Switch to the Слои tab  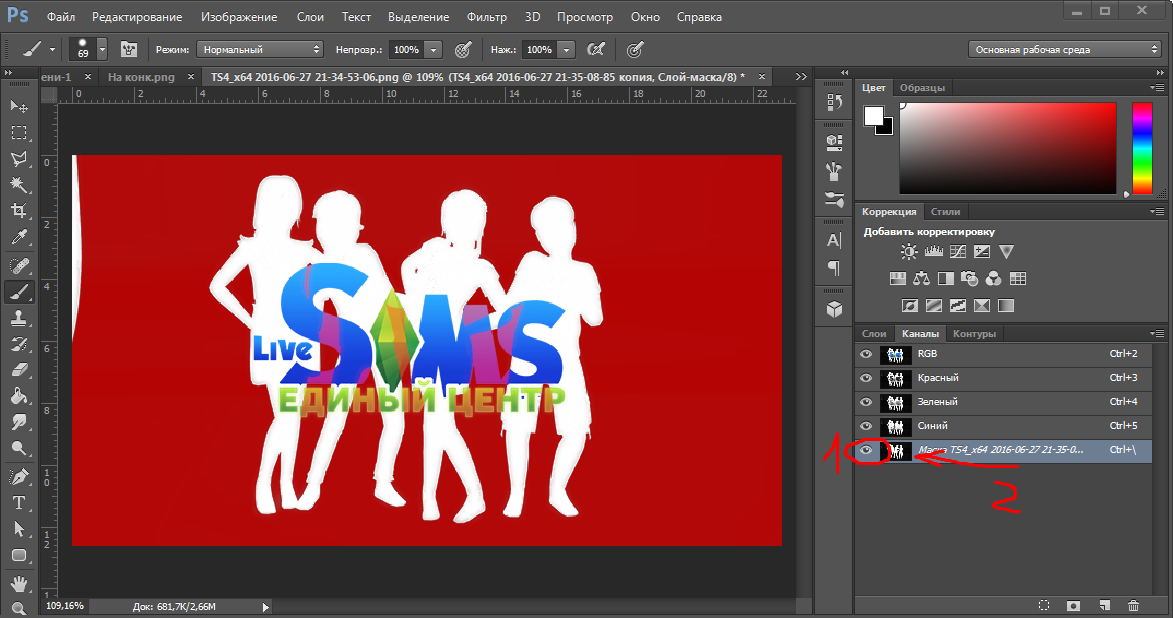874,334
